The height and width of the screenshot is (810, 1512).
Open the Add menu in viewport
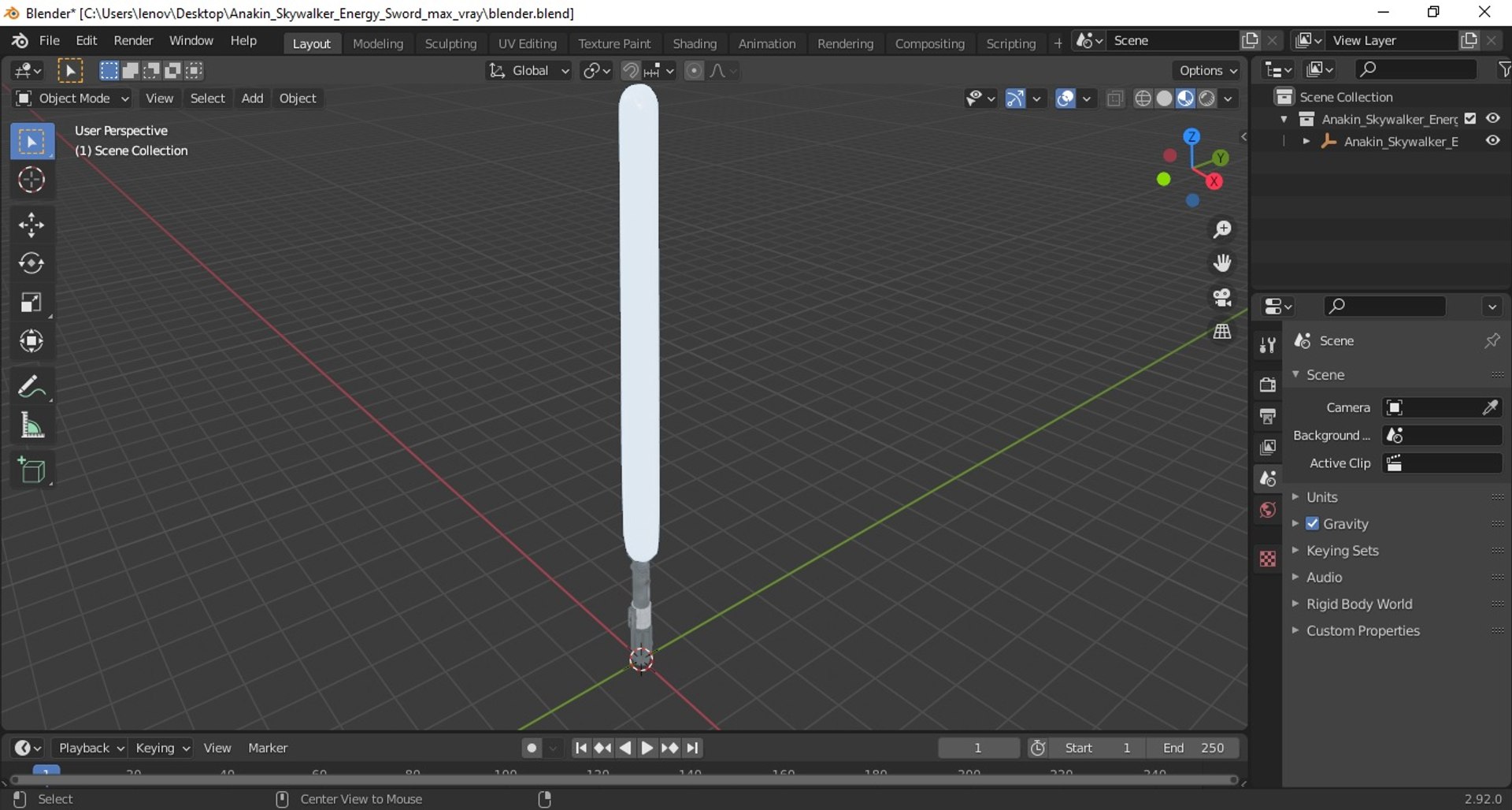[252, 98]
